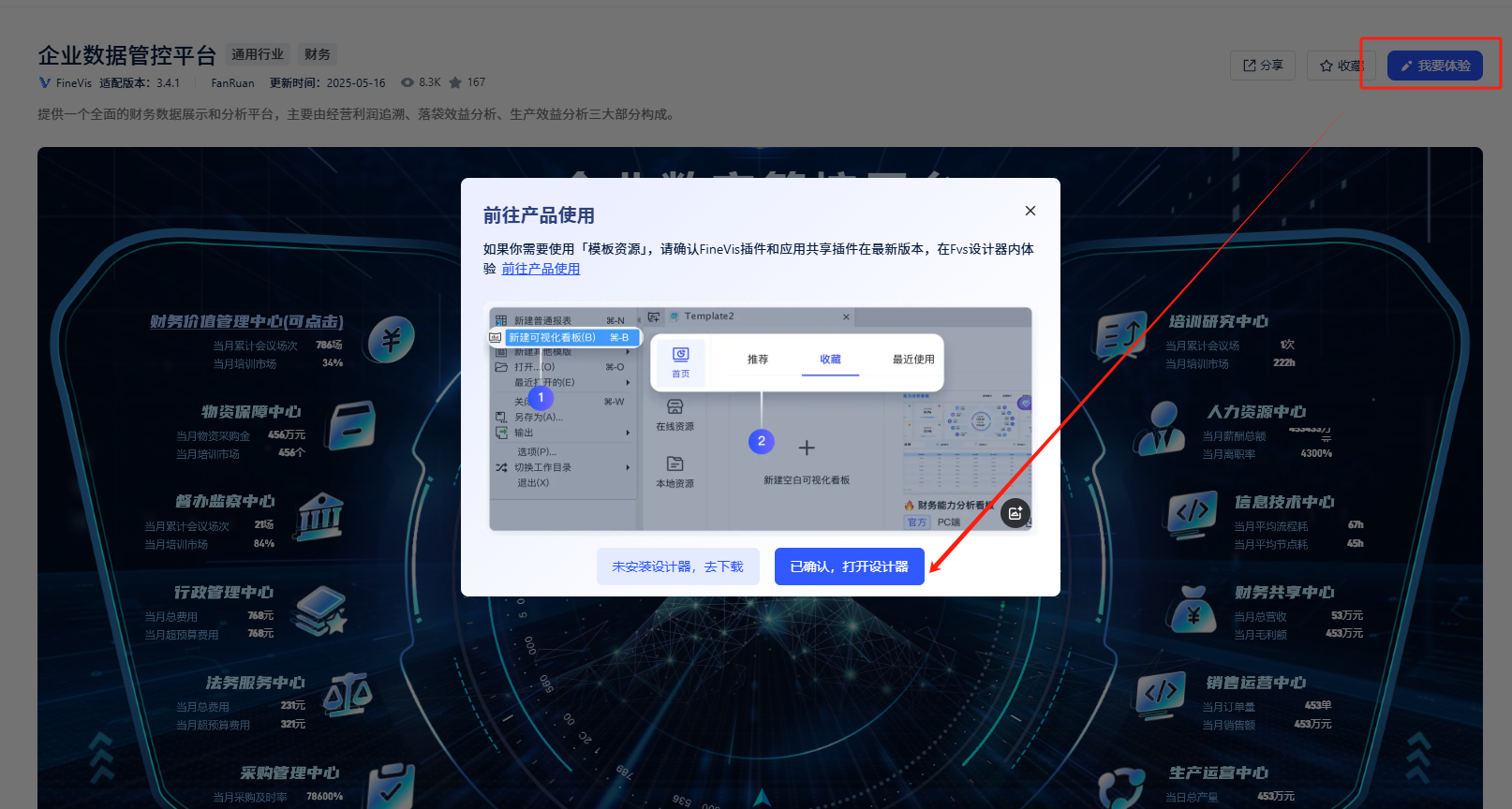Click 未安装设计器，去下载 button
Screen dimensions: 1512x809
click(677, 566)
